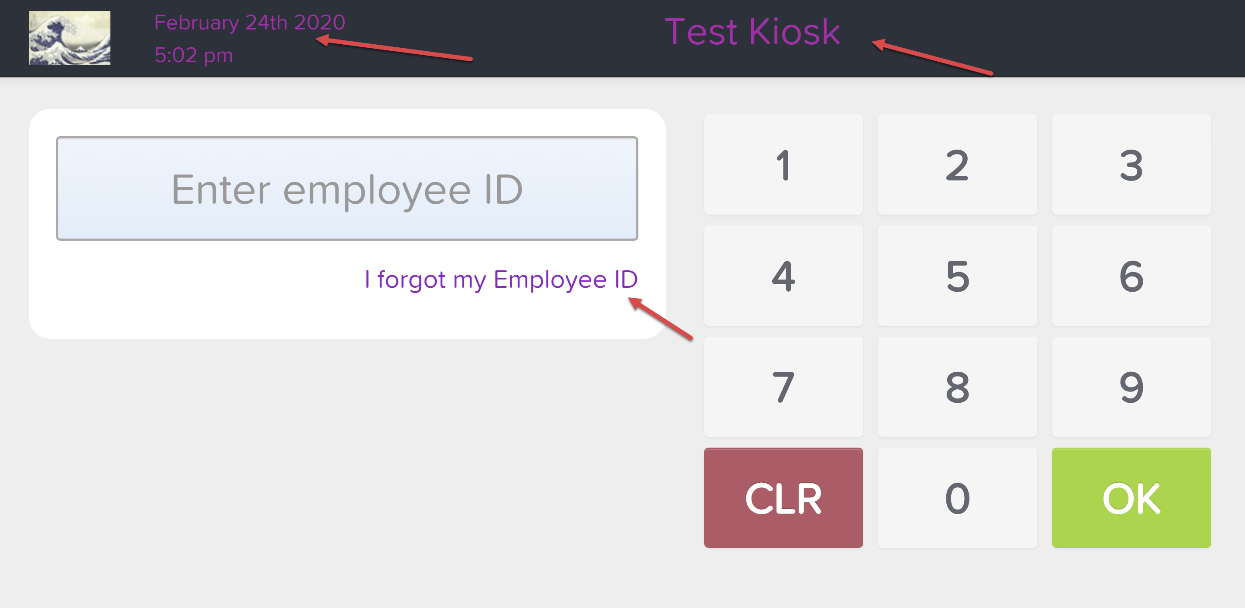Image resolution: width=1245 pixels, height=608 pixels.
Task: Tap keypad digit 8
Action: click(x=957, y=387)
